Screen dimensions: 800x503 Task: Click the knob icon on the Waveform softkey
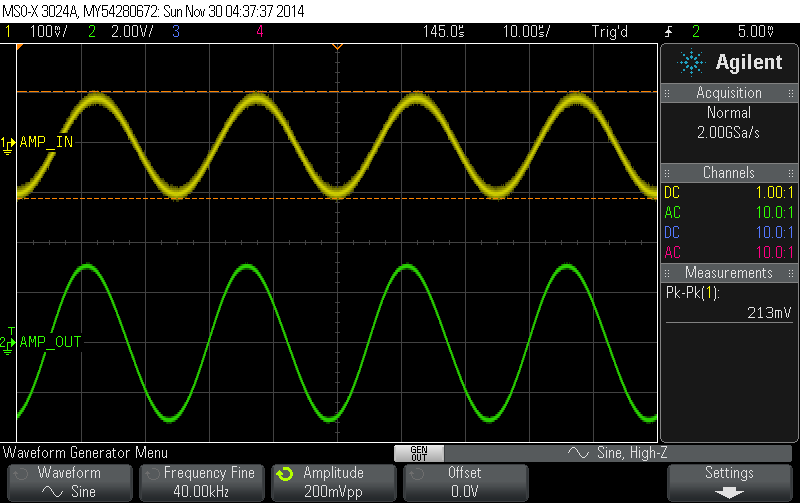[21, 474]
